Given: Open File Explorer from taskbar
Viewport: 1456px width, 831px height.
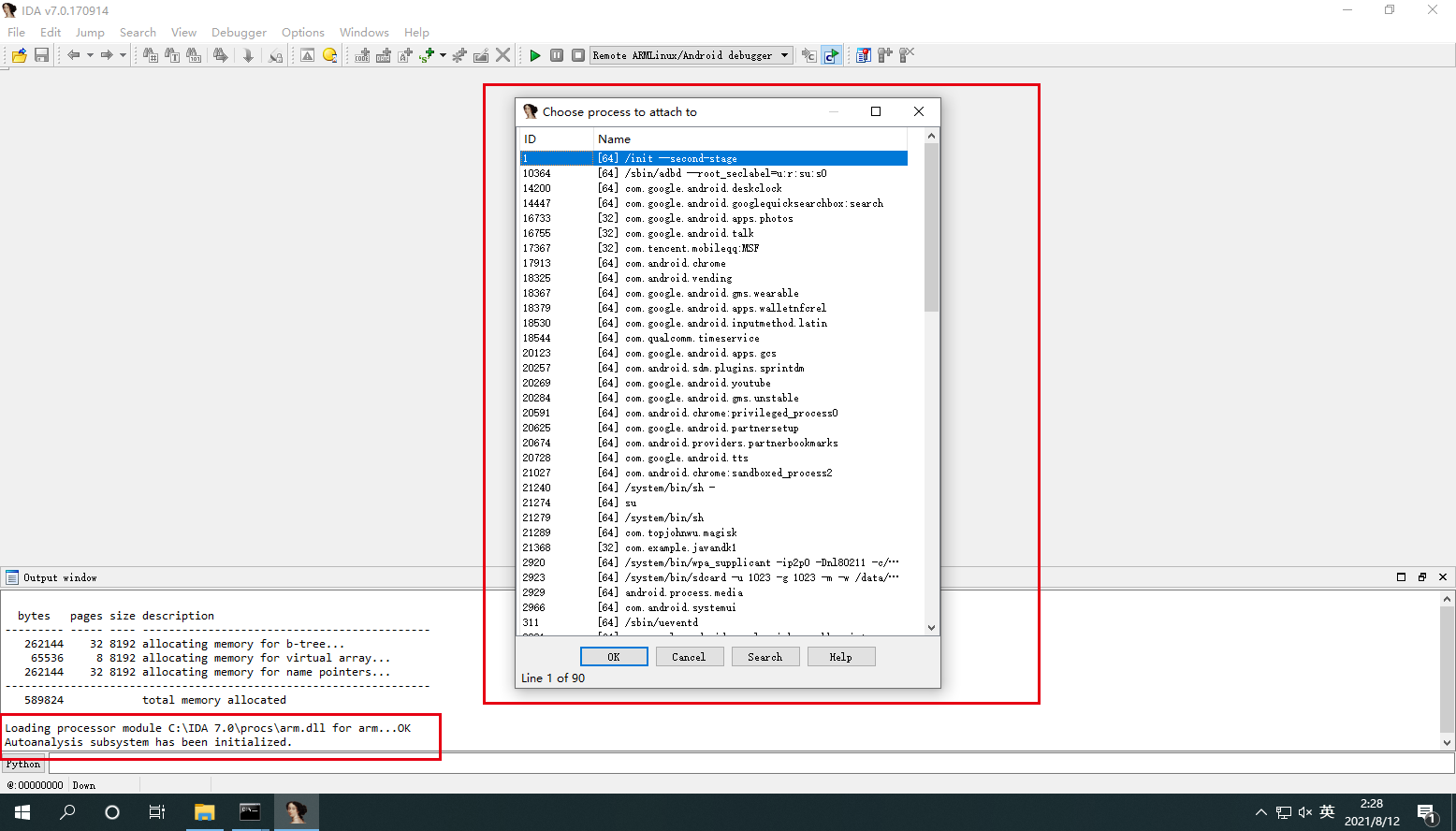Looking at the screenshot, I should tap(204, 812).
